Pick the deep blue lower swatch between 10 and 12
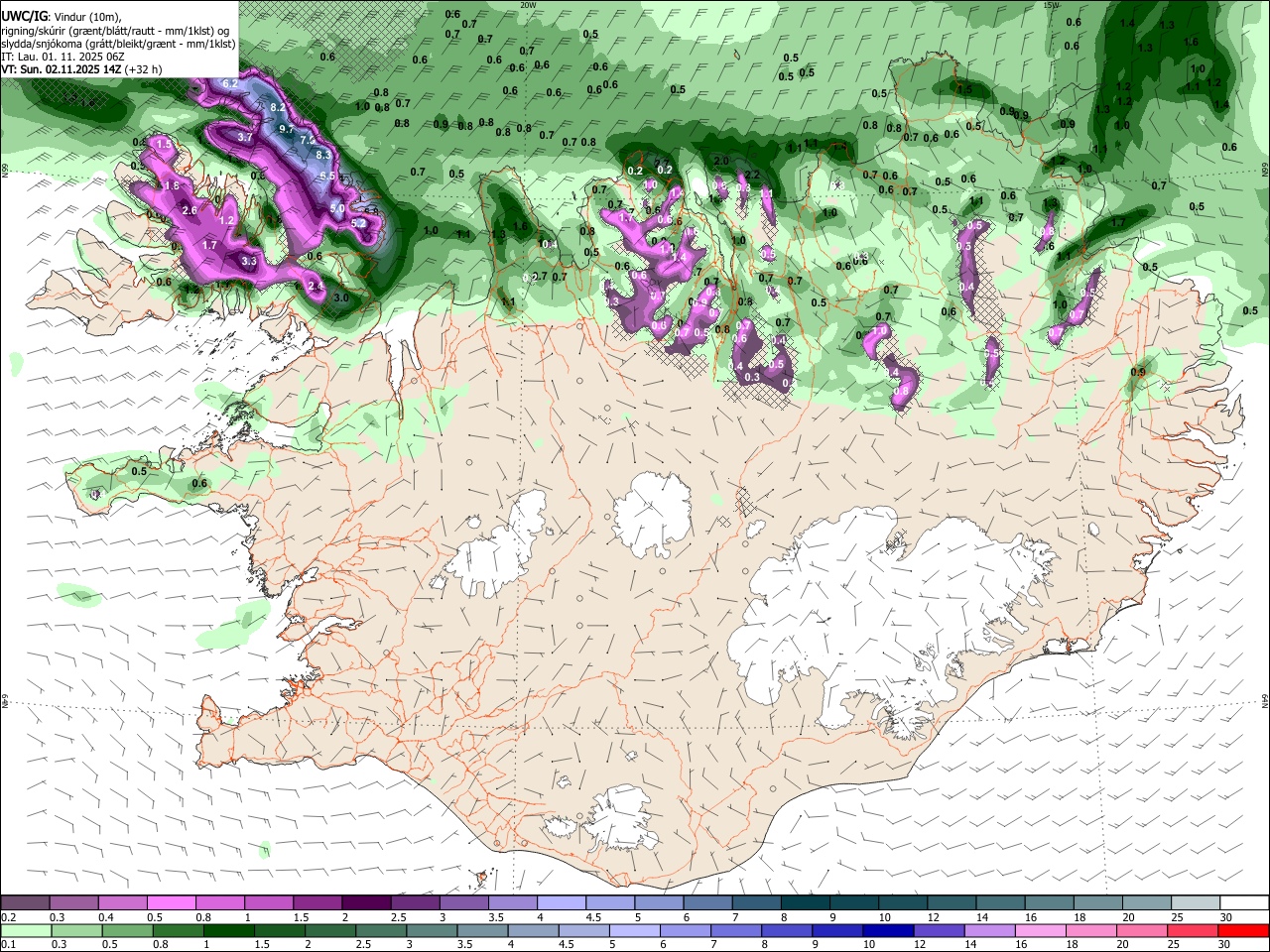 (889, 931)
